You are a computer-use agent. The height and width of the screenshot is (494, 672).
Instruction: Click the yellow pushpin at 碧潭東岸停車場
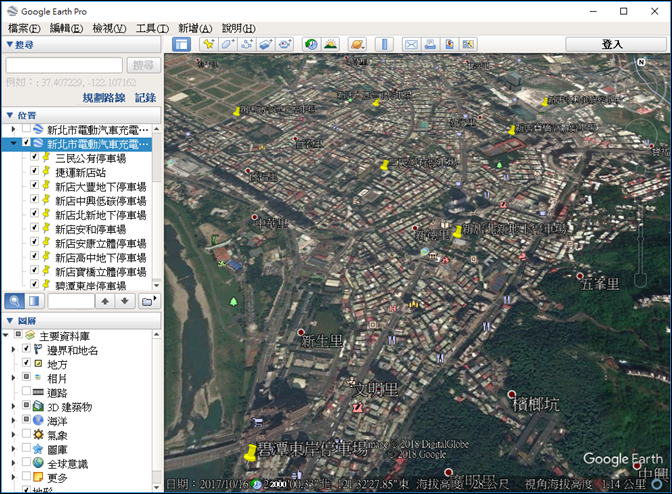250,453
